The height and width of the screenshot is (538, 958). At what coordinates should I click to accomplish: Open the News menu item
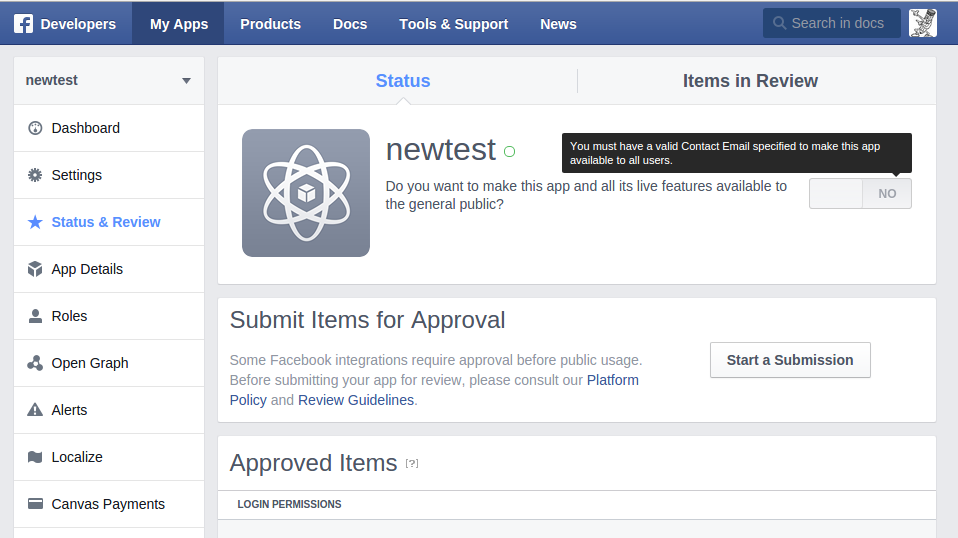(x=558, y=24)
